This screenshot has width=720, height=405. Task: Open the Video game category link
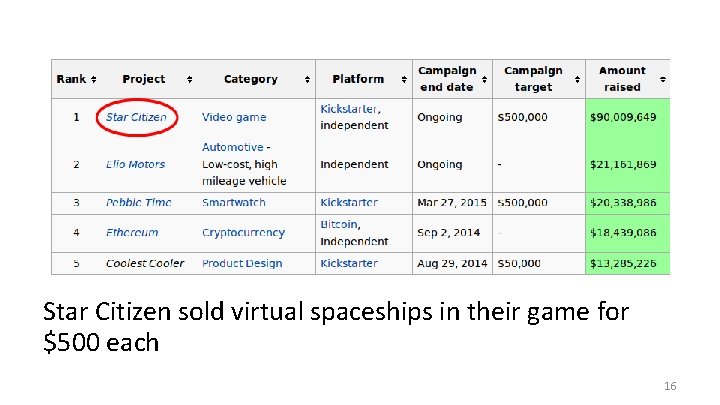233,117
